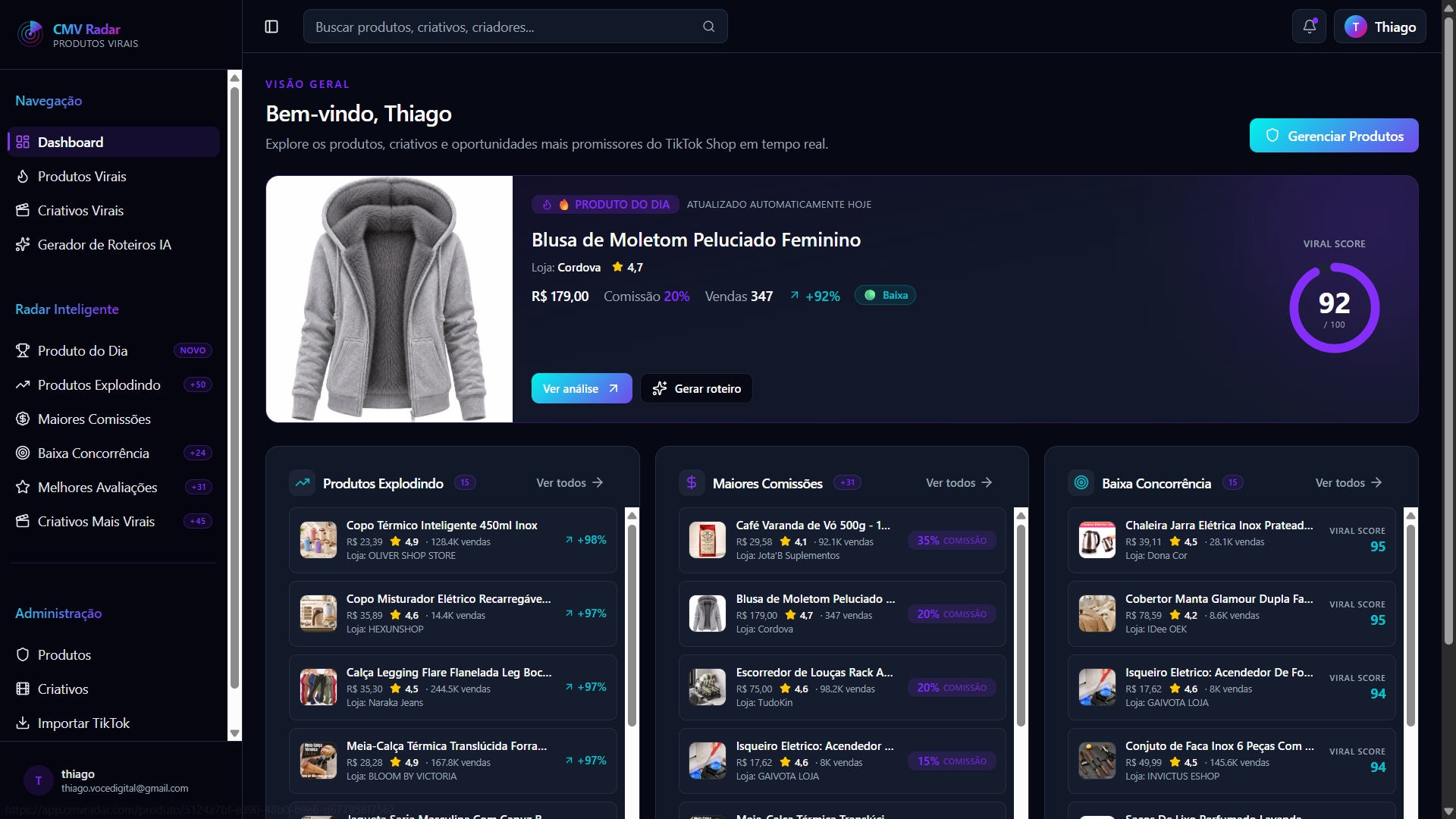Screen dimensions: 1456x819
Task: Open Calça Legging Flare Flanelada product
Action: click(453, 687)
